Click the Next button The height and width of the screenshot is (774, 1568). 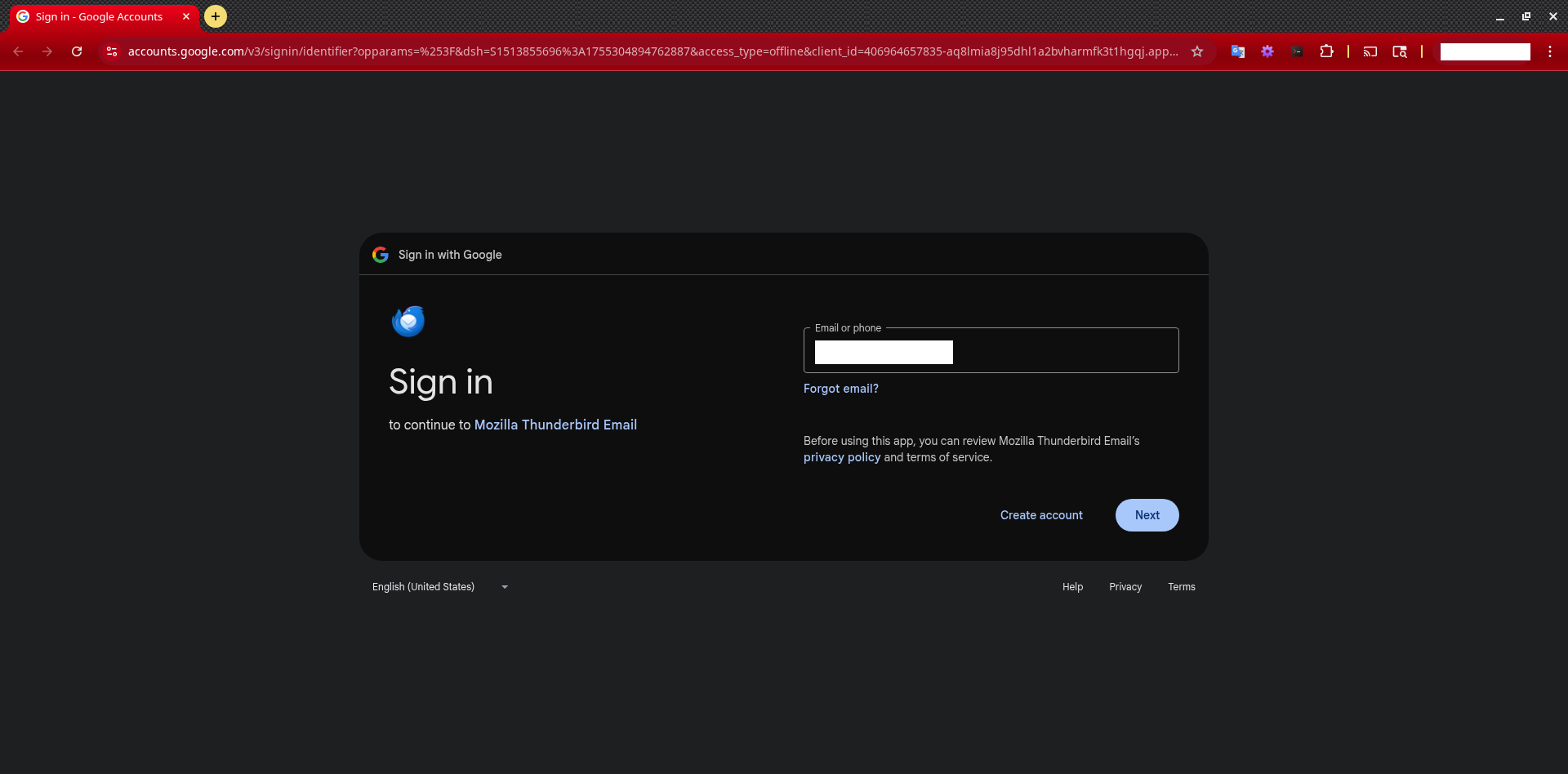click(x=1147, y=515)
